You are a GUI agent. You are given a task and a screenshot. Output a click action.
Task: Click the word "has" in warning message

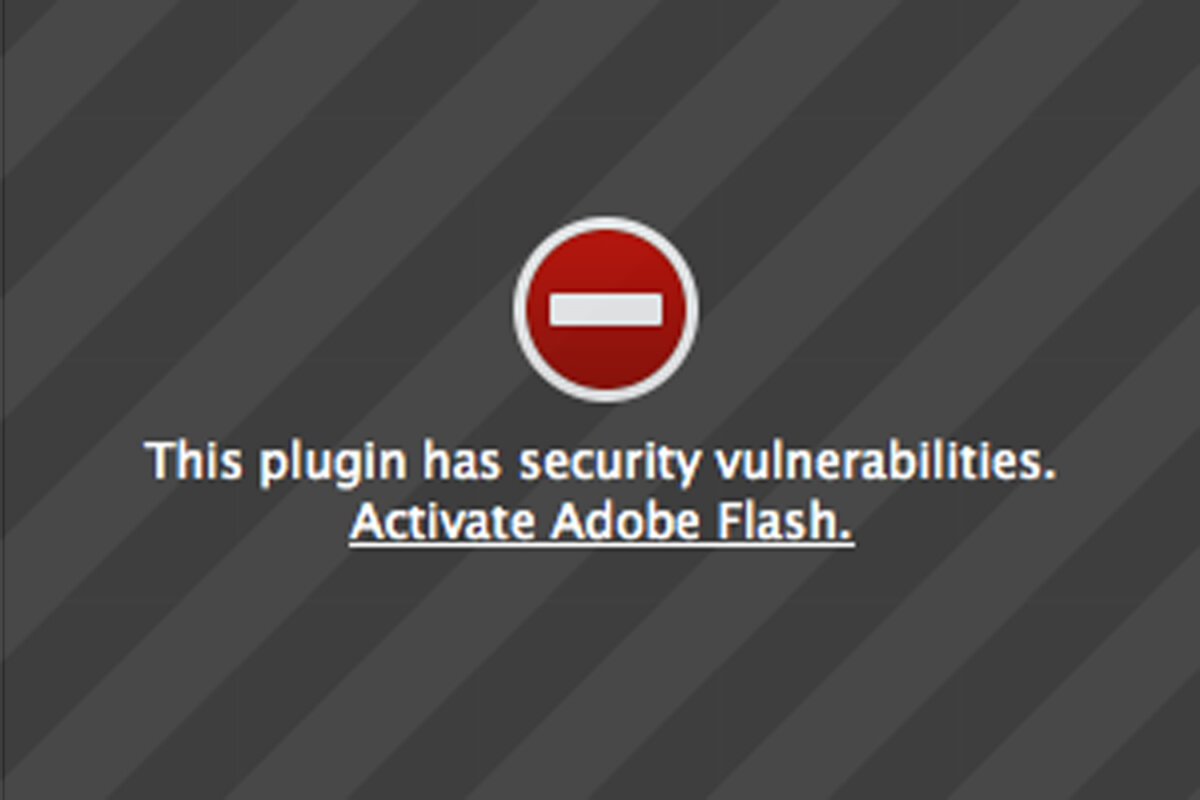tap(464, 463)
